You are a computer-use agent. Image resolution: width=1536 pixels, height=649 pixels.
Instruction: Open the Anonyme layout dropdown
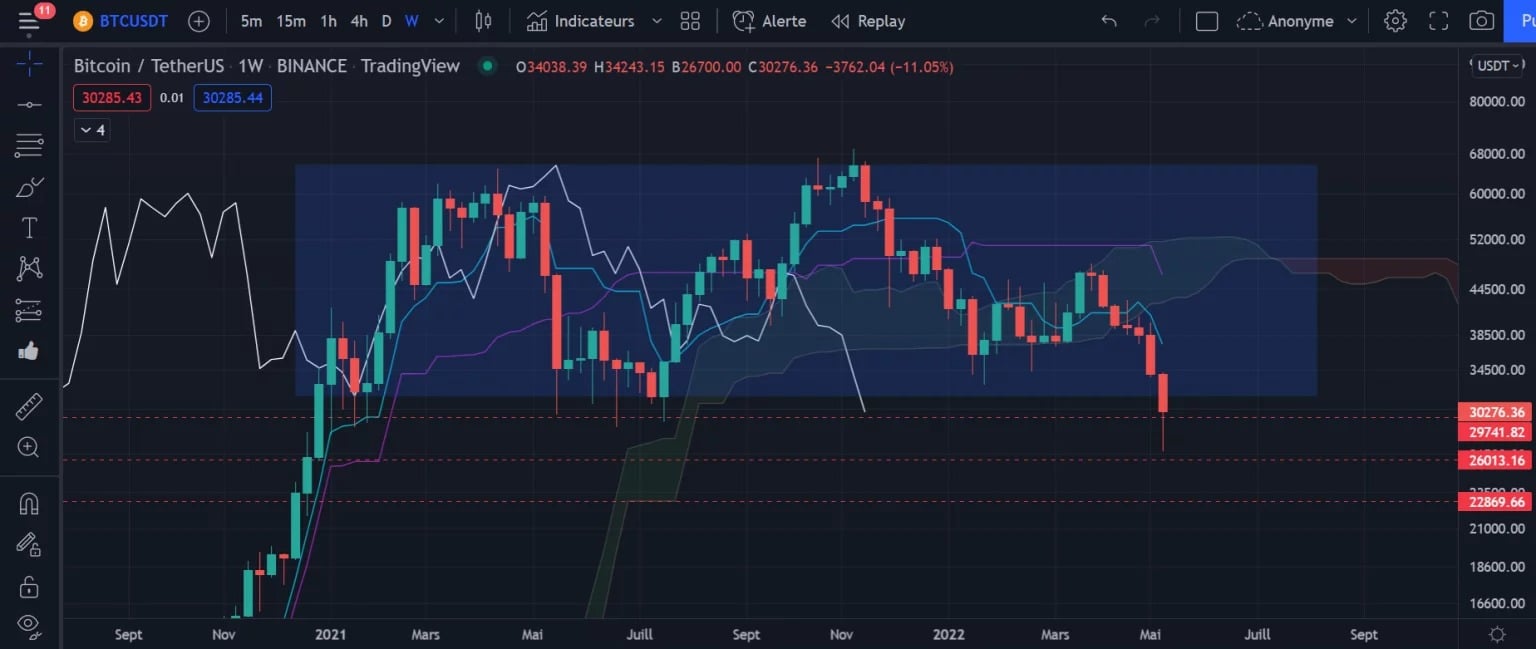coord(1298,21)
